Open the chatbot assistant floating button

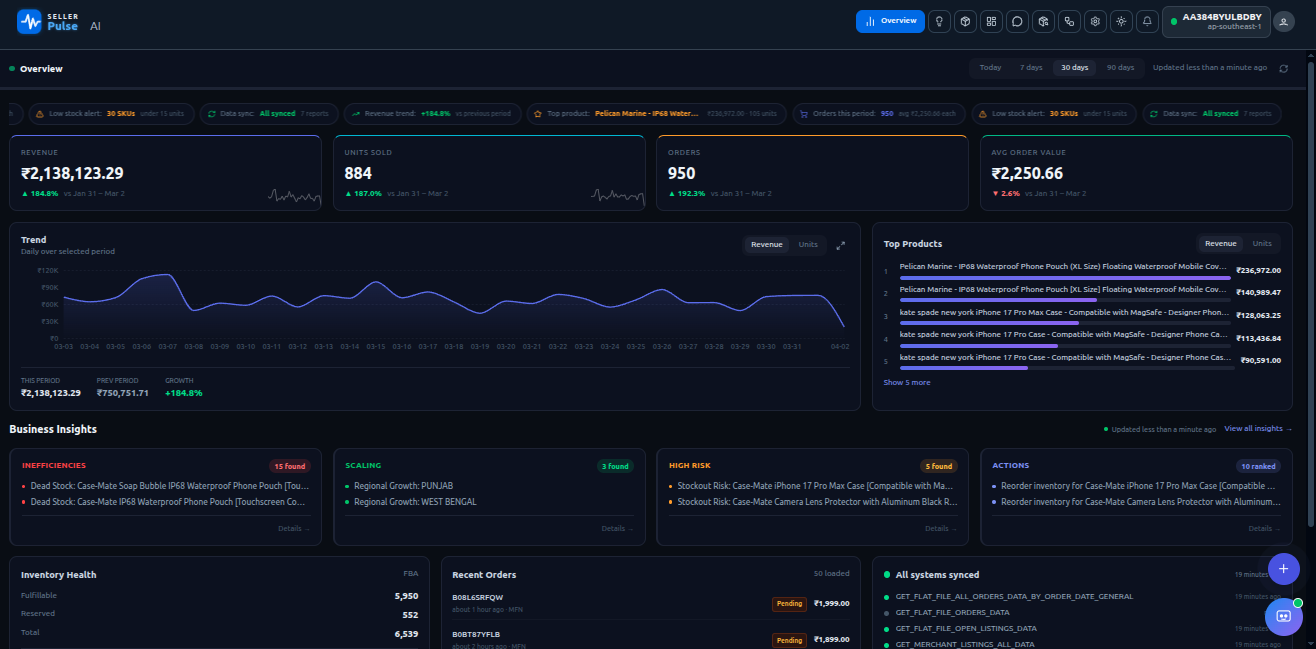[1283, 617]
